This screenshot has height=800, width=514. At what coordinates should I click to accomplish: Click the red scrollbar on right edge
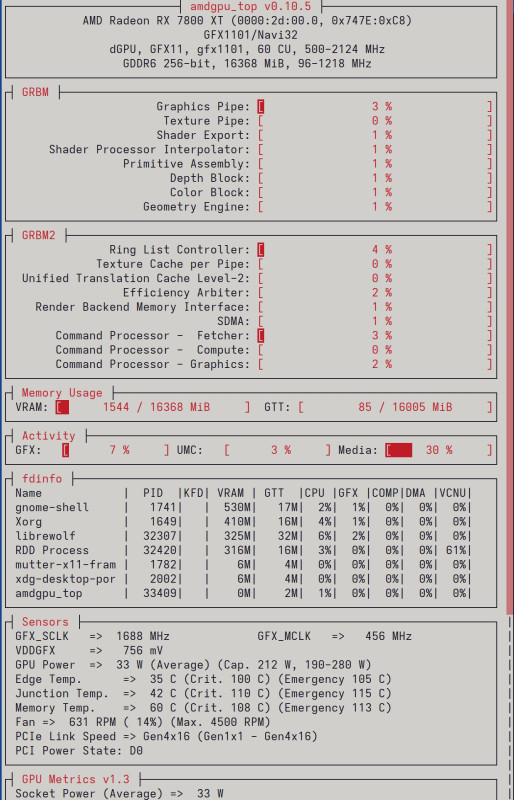[509, 306]
